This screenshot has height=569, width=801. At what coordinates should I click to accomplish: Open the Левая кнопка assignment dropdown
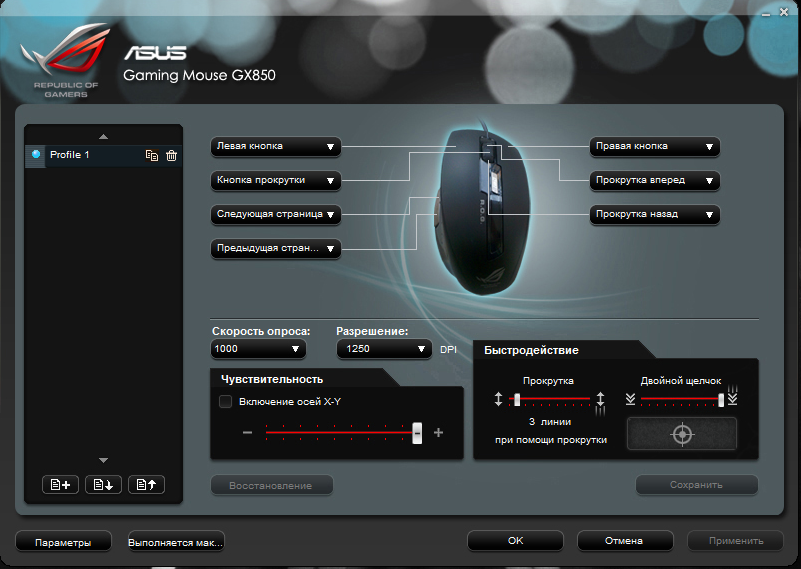[x=276, y=147]
